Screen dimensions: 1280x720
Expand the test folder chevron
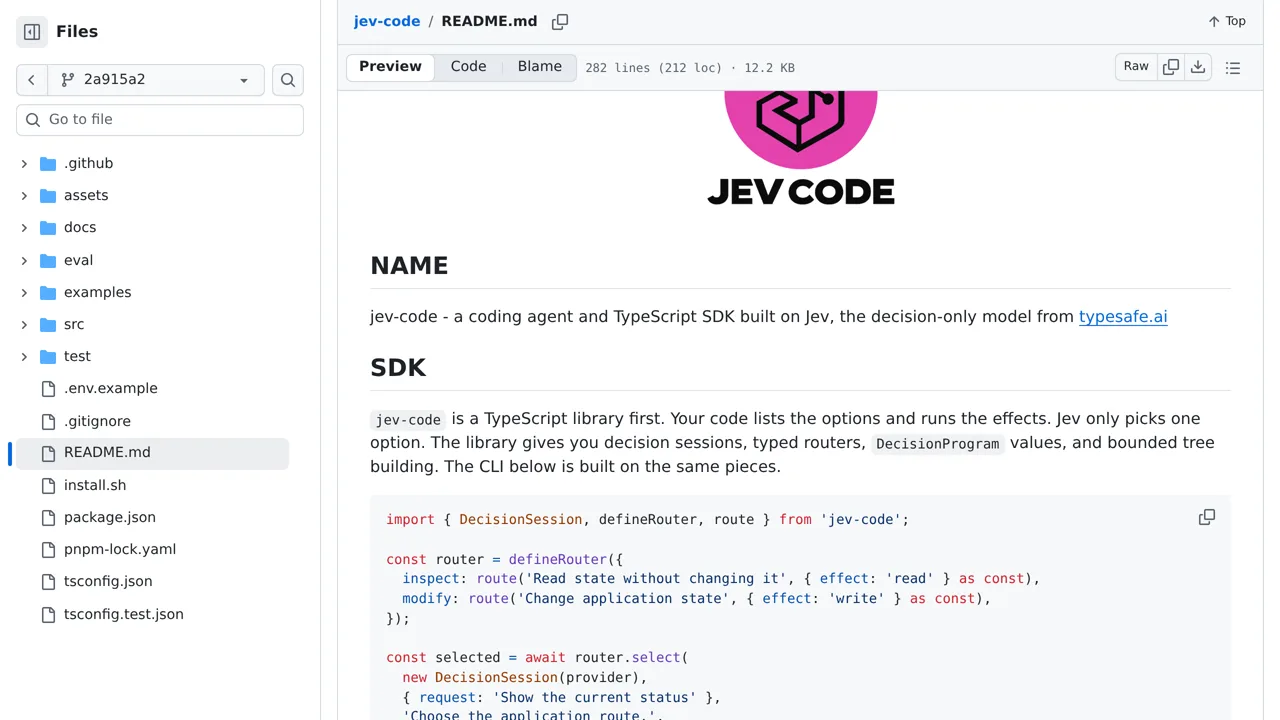click(x=24, y=356)
